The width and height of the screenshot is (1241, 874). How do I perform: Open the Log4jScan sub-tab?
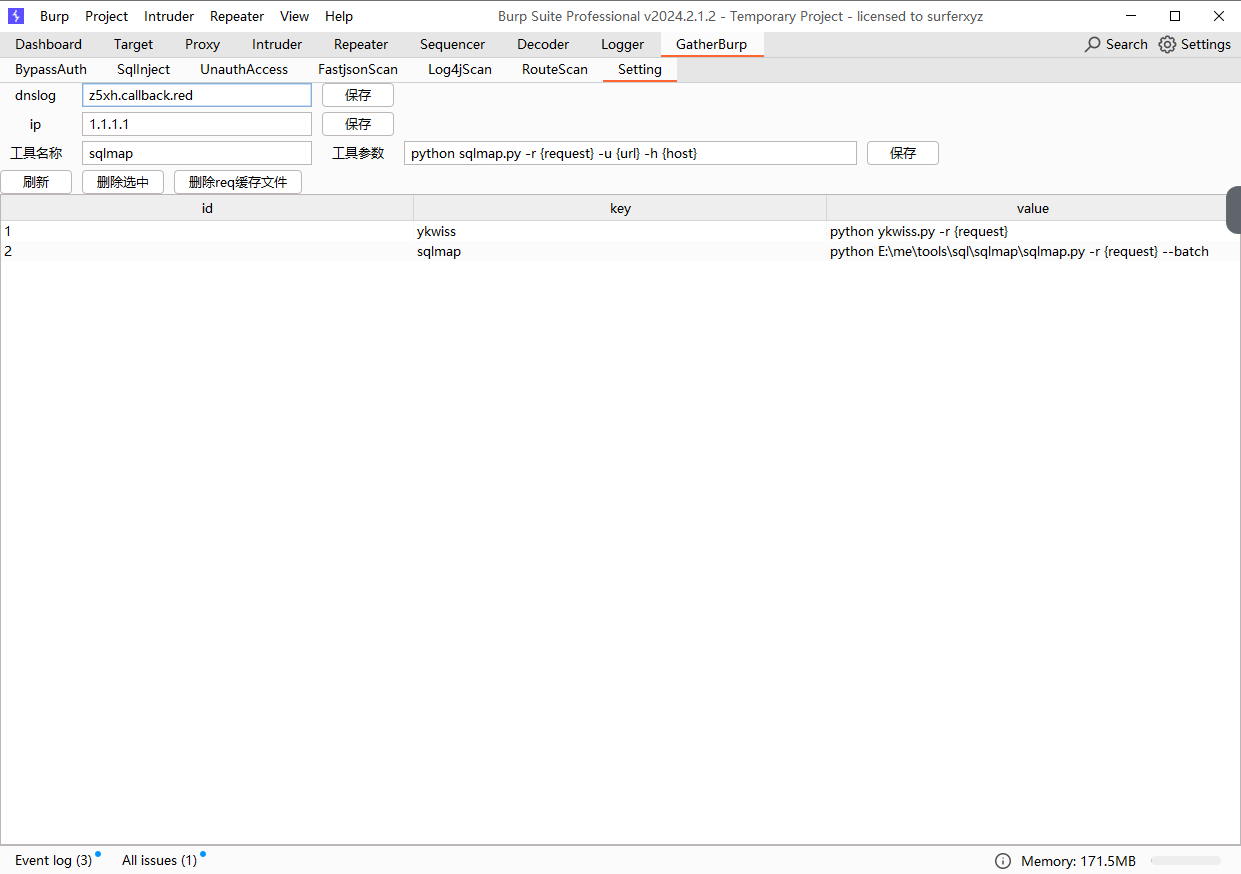(x=460, y=69)
